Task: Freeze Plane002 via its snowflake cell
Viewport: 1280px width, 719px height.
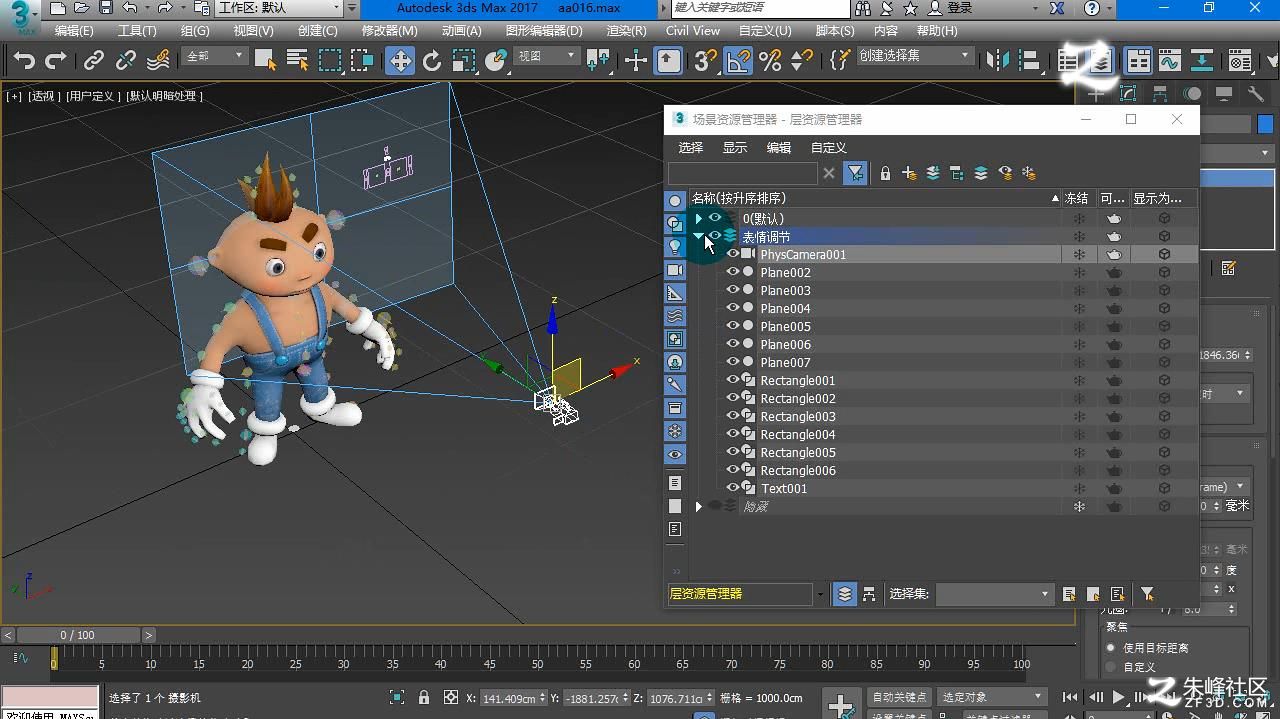Action: pyautogui.click(x=1079, y=272)
